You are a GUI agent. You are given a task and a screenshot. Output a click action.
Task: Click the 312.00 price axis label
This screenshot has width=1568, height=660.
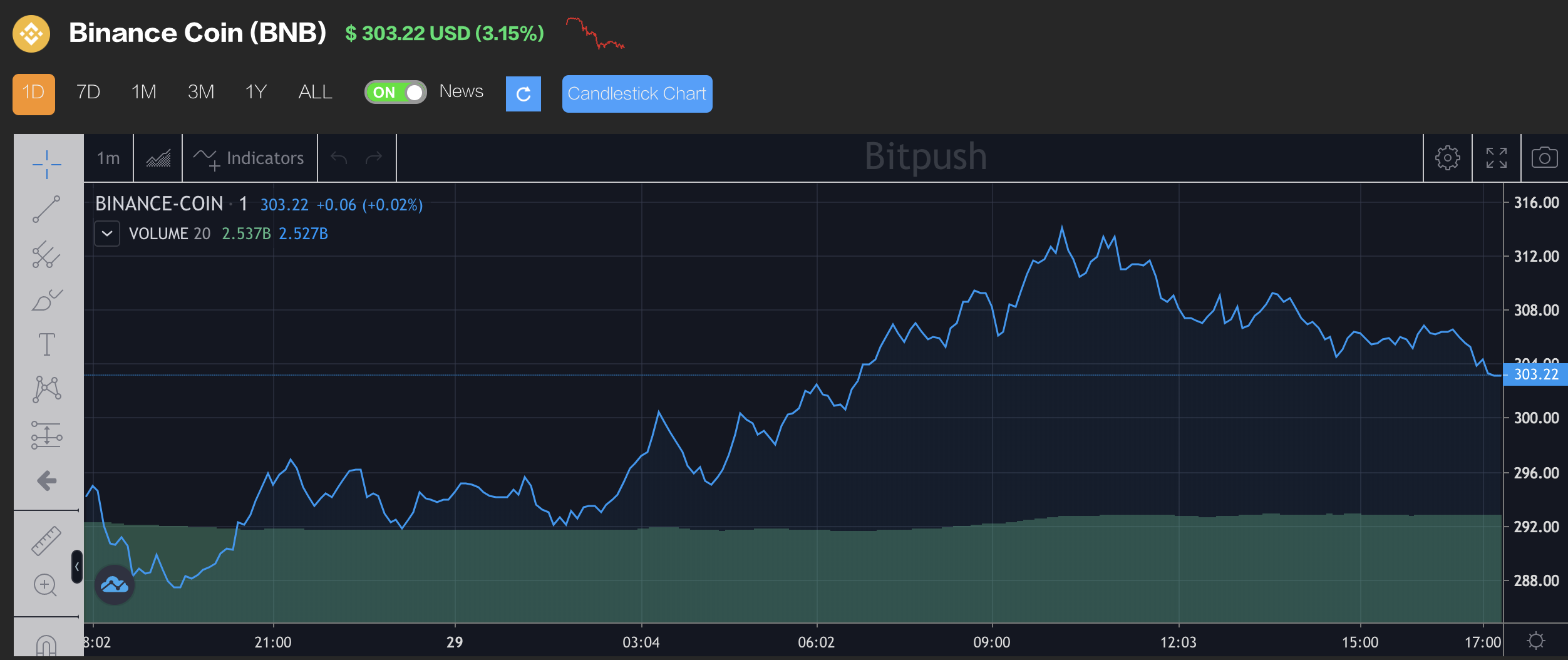(x=1537, y=256)
